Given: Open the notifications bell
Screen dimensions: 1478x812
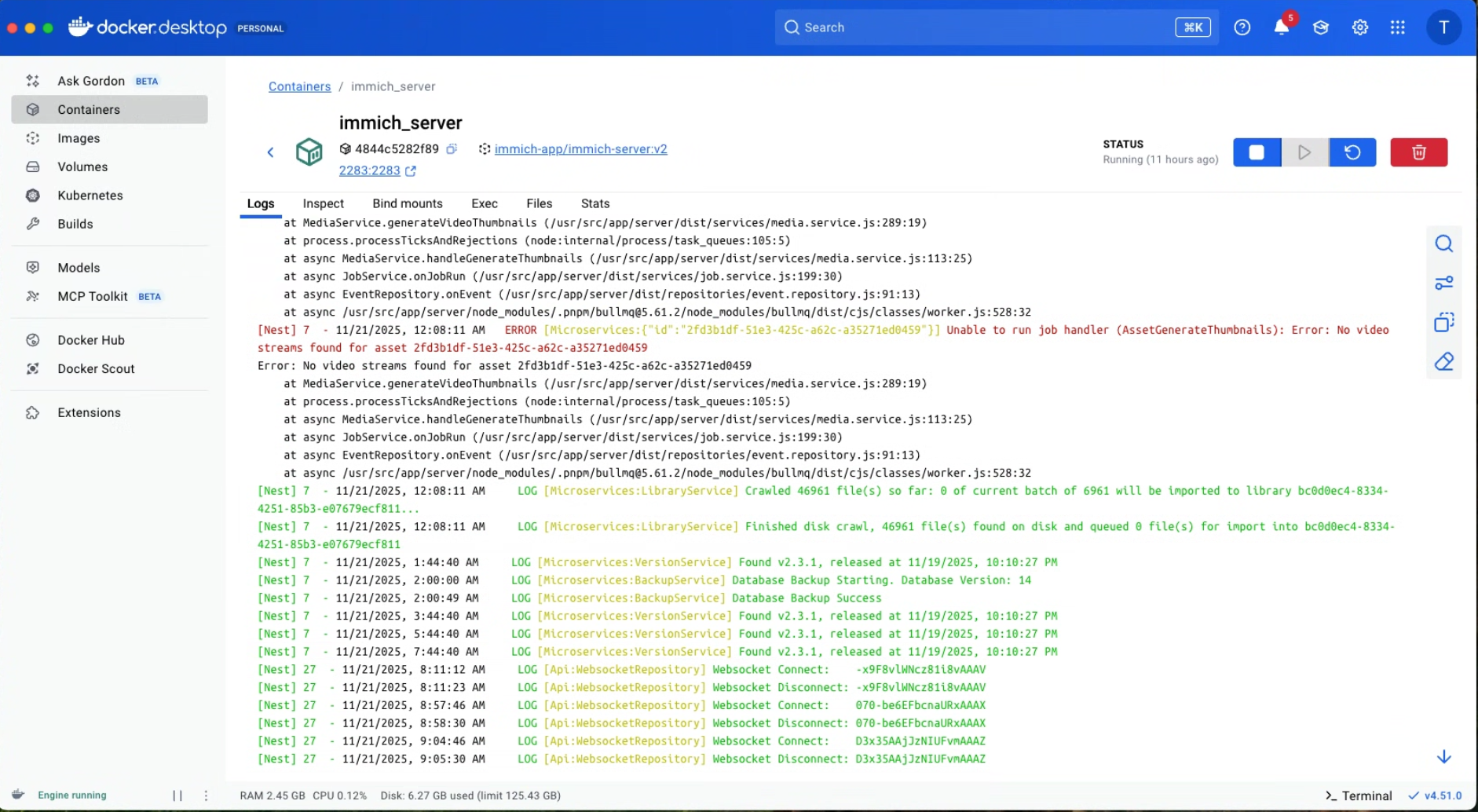Looking at the screenshot, I should (x=1280, y=27).
